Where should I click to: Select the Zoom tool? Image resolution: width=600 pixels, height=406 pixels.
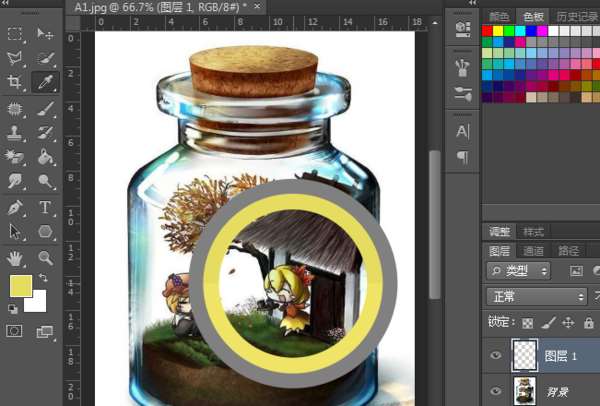point(45,258)
